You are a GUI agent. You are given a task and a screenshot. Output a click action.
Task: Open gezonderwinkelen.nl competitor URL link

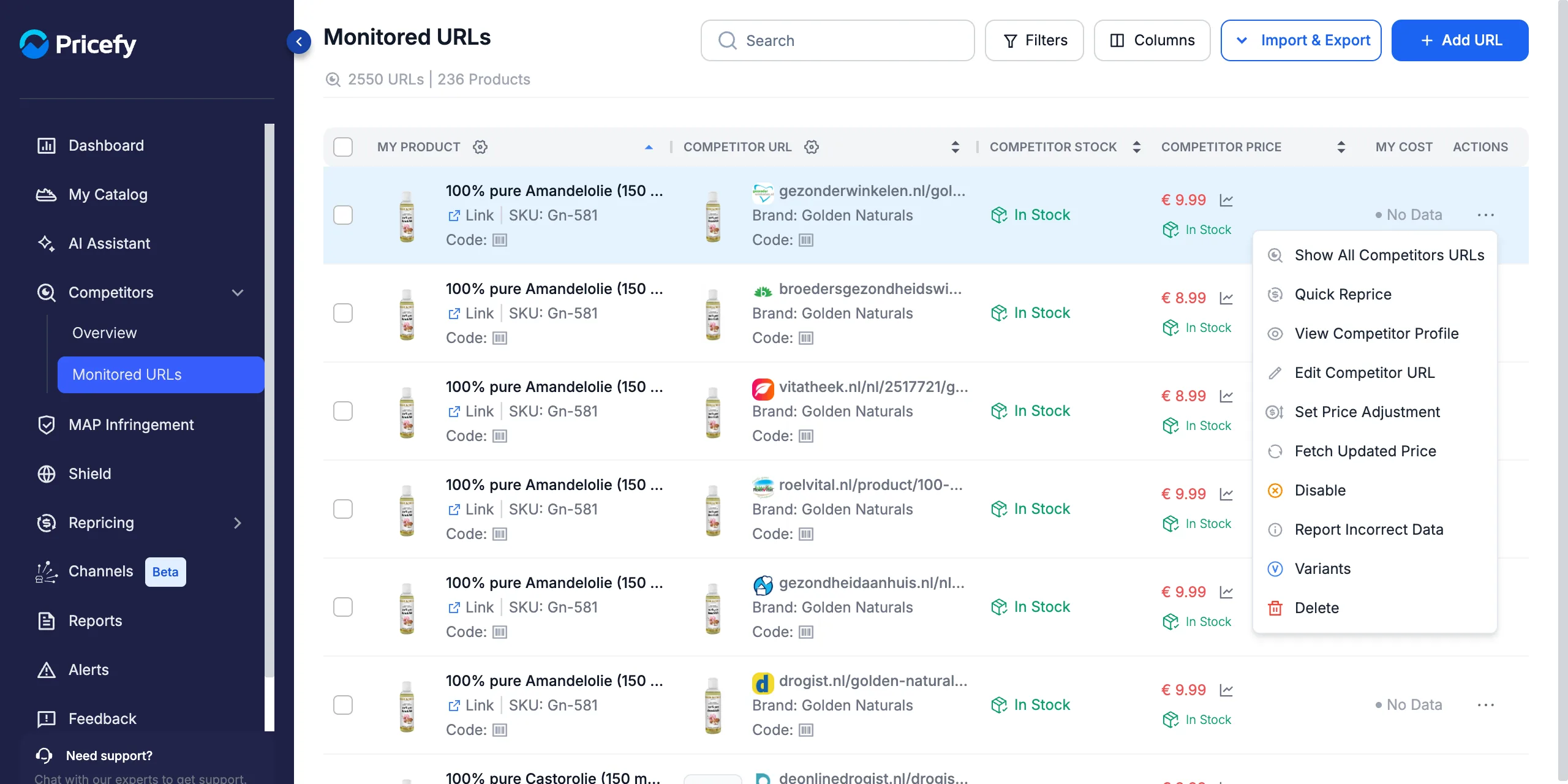(872, 191)
